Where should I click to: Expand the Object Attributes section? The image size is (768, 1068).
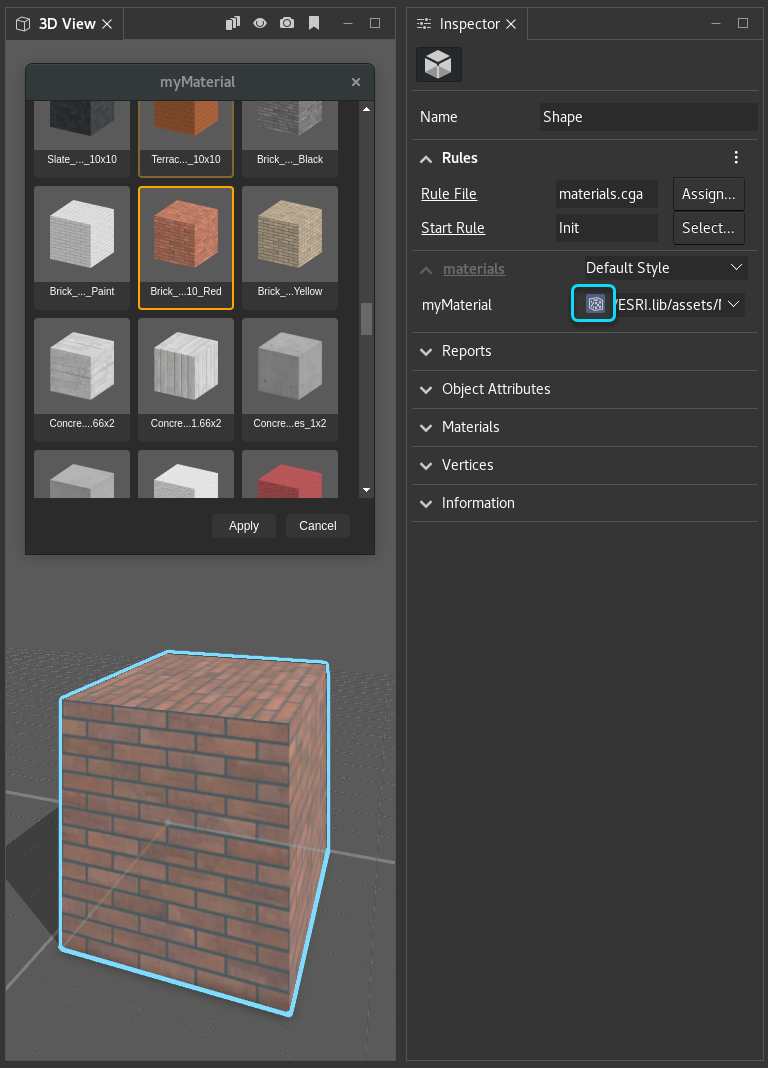(x=496, y=389)
